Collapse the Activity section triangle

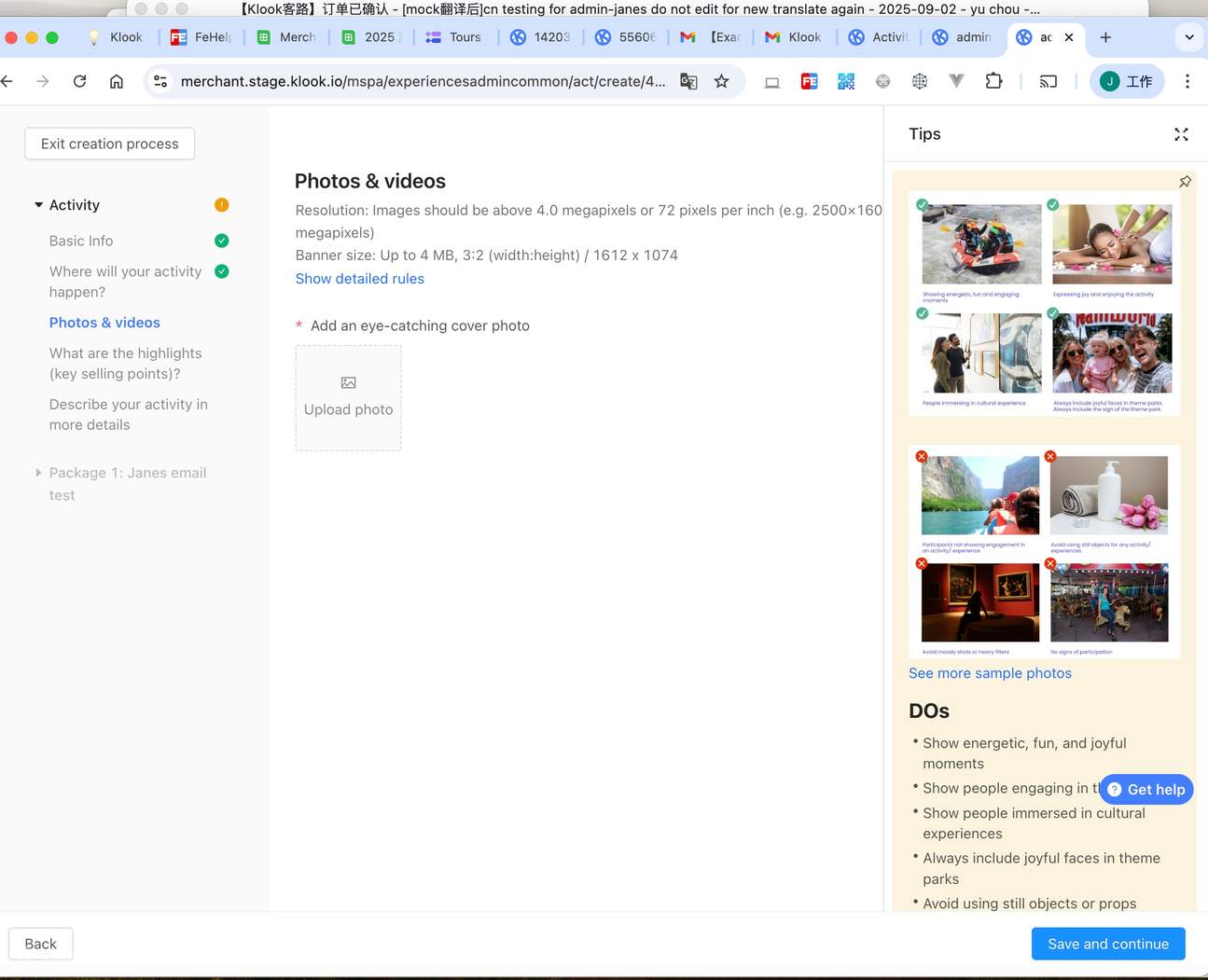pos(38,204)
